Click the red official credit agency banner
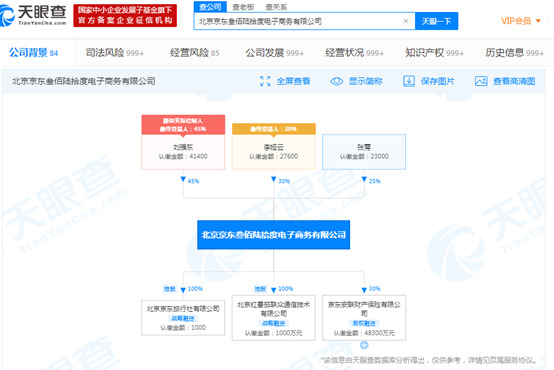This screenshot has width=554, height=370. coord(125,16)
